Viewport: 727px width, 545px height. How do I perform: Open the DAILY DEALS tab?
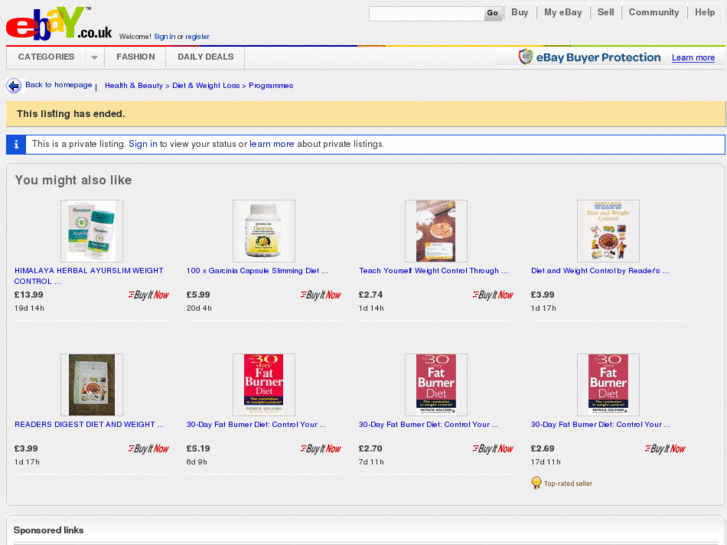(x=205, y=57)
